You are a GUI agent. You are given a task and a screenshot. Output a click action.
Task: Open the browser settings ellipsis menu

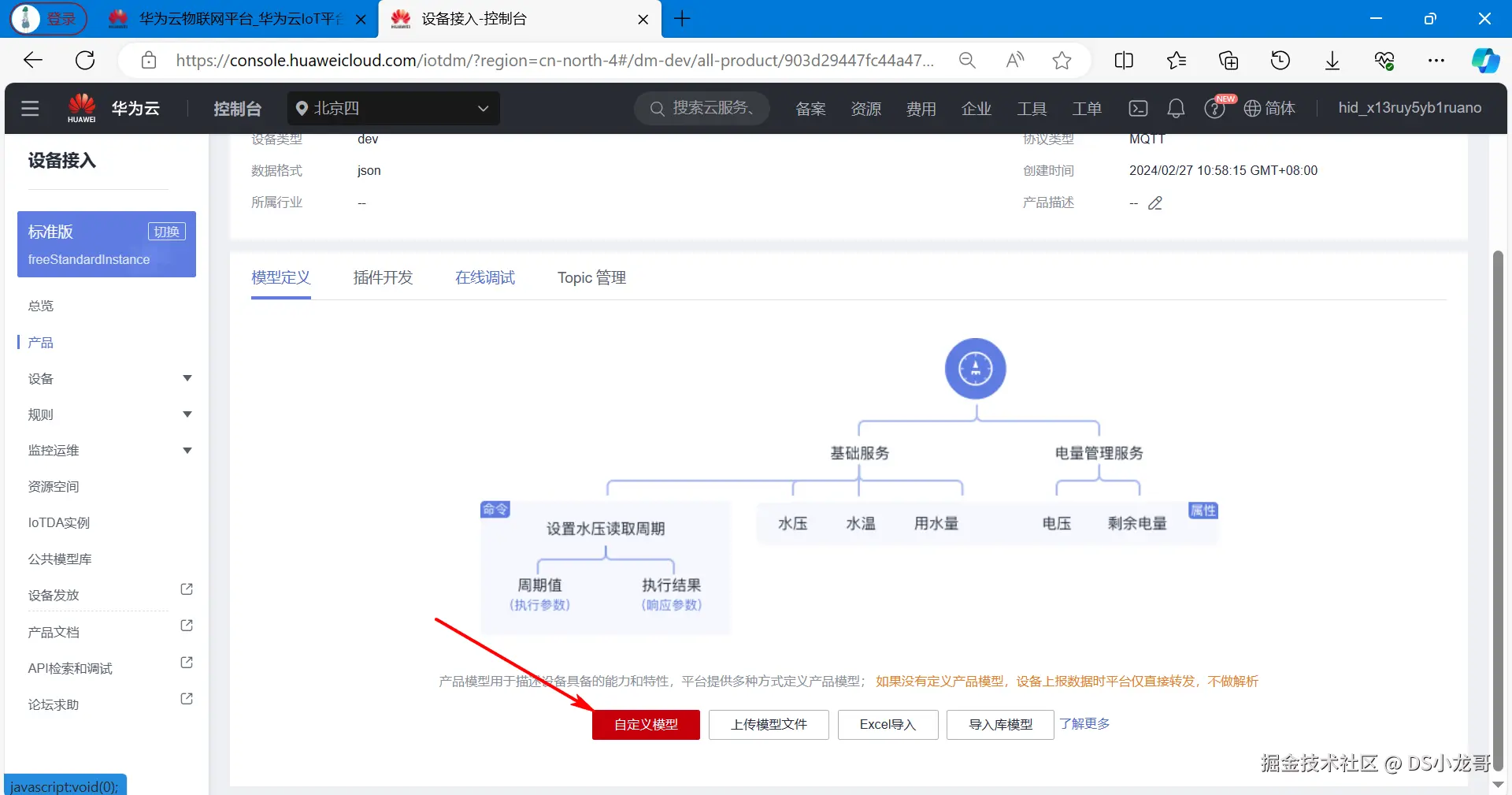(1436, 60)
